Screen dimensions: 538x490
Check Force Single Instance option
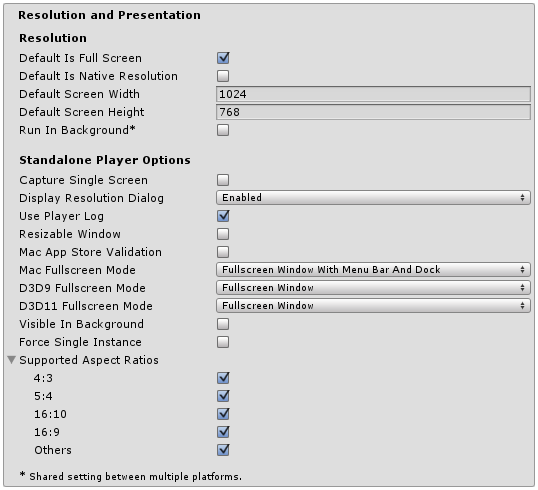[223, 342]
